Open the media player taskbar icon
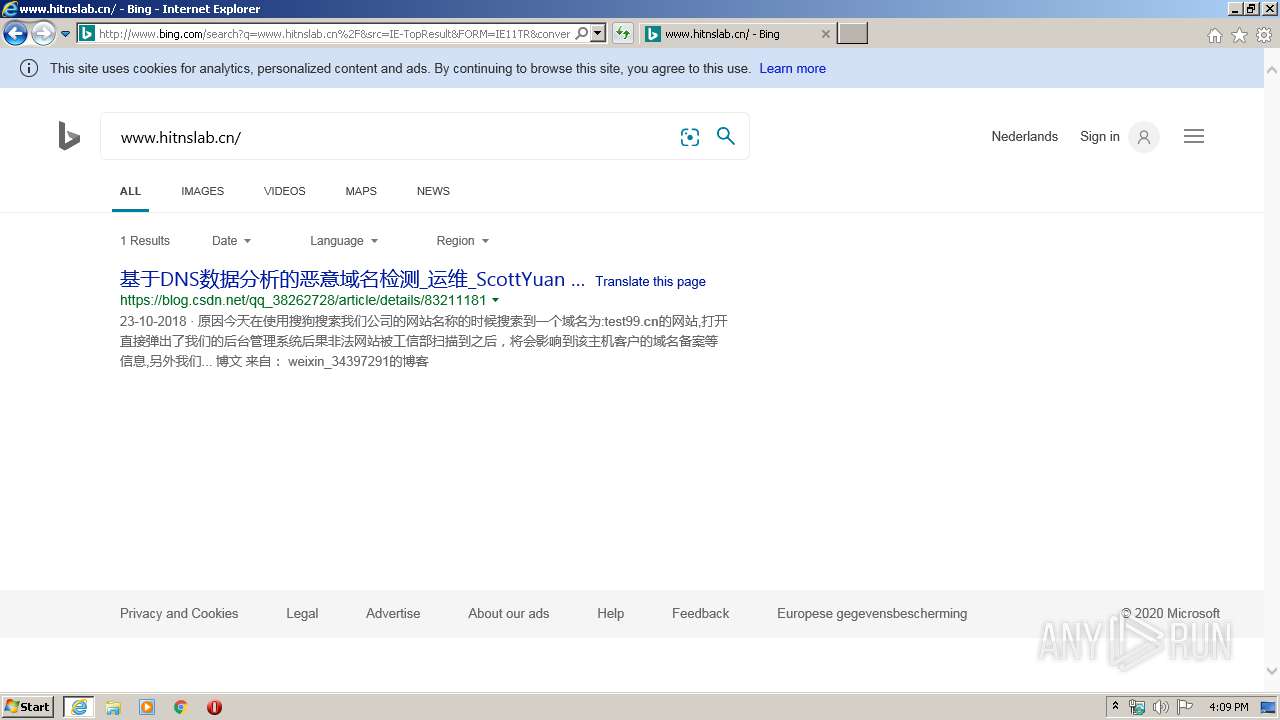The image size is (1280, 720). [147, 707]
